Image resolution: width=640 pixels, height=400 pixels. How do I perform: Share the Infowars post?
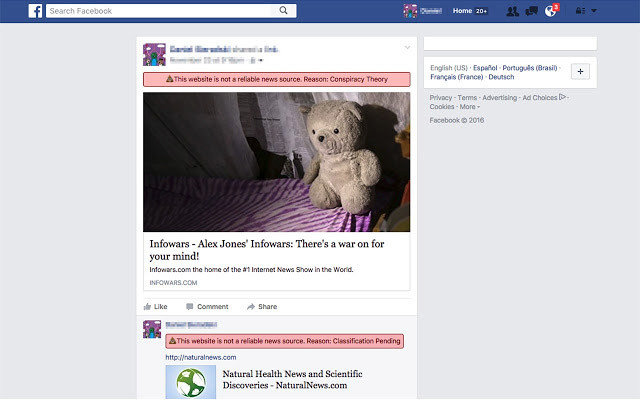[262, 307]
